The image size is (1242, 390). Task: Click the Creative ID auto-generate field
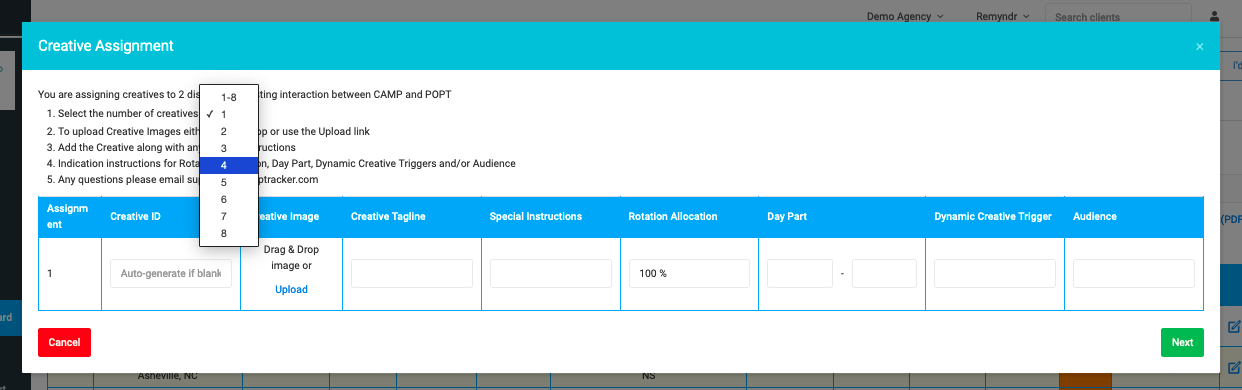pos(171,273)
